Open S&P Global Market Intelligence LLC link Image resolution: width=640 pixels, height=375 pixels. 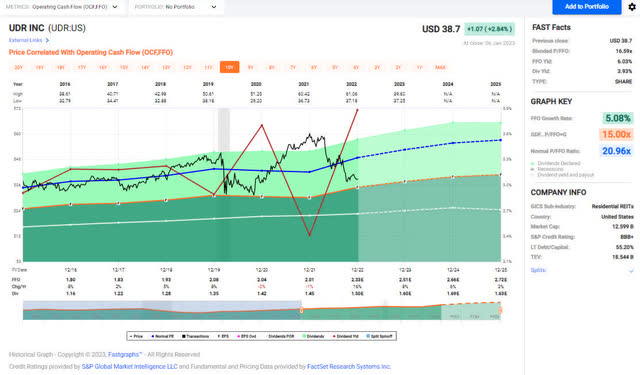pos(130,366)
